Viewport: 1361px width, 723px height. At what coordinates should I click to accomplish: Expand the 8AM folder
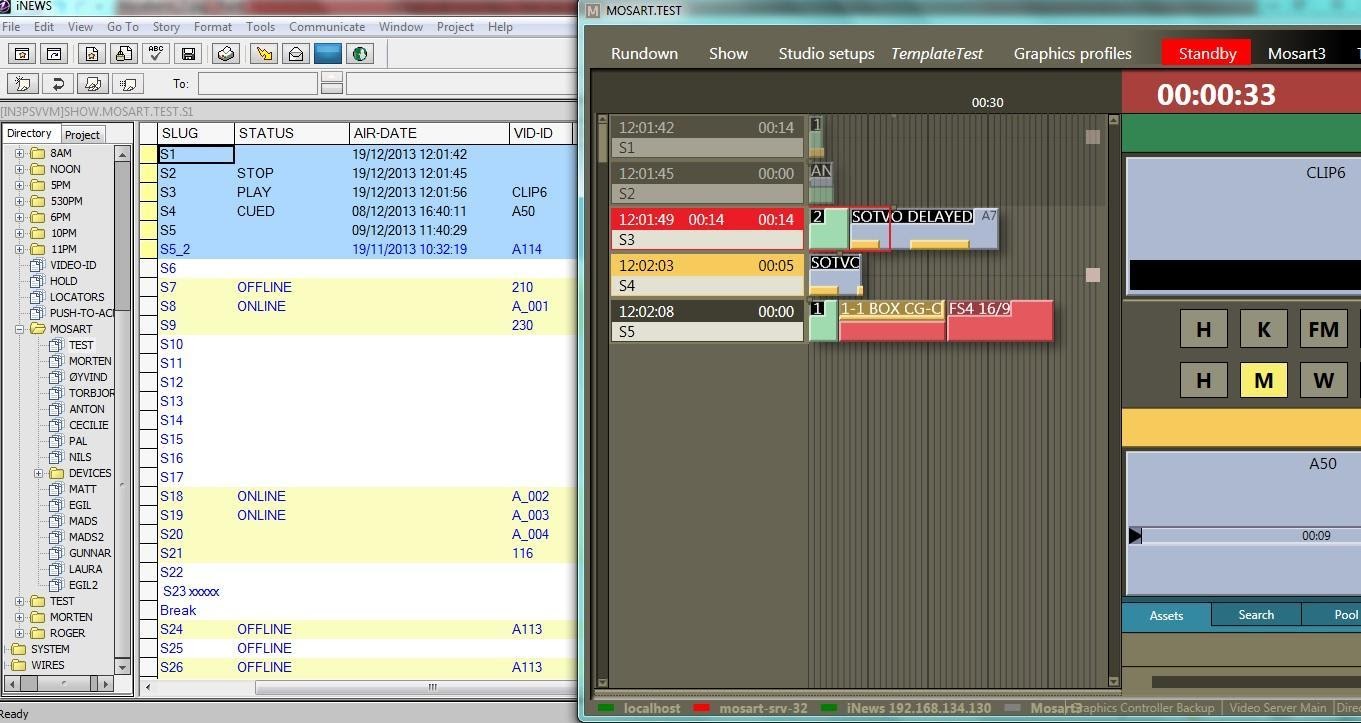(19, 153)
